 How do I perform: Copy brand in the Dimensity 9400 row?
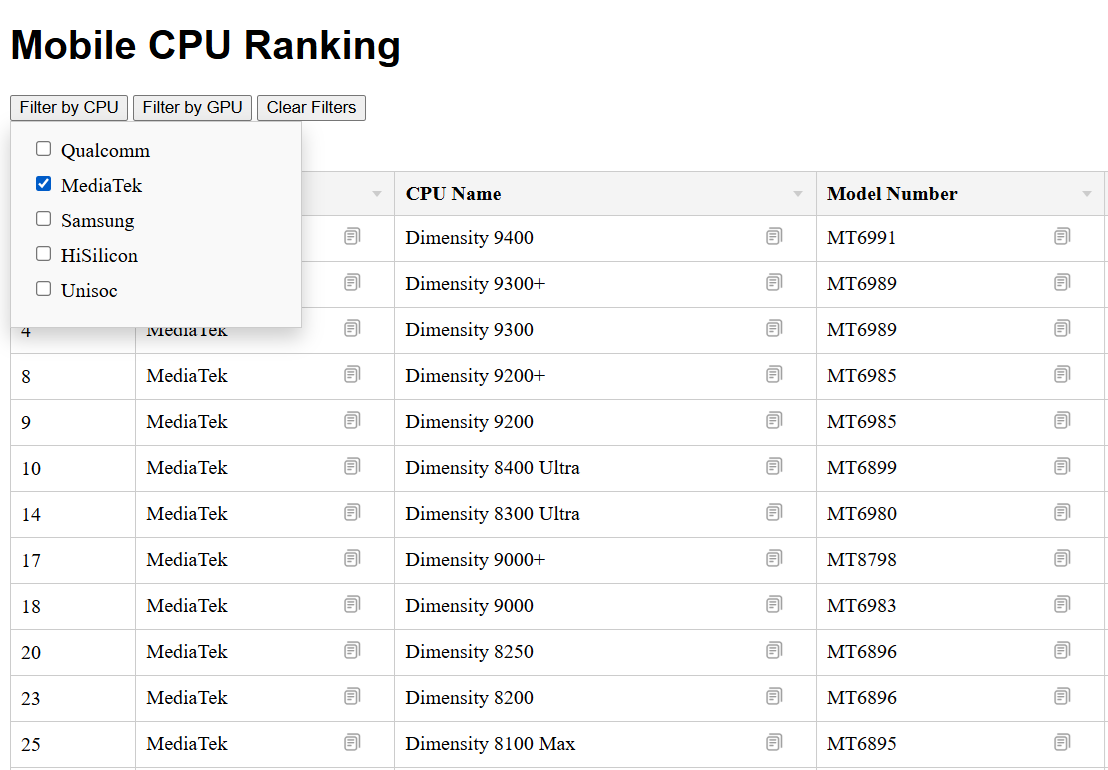point(352,237)
